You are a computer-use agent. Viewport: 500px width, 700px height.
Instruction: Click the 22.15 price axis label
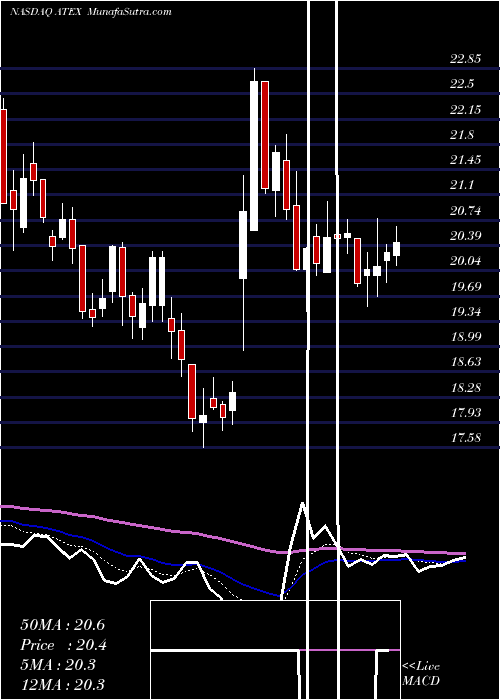(x=466, y=109)
